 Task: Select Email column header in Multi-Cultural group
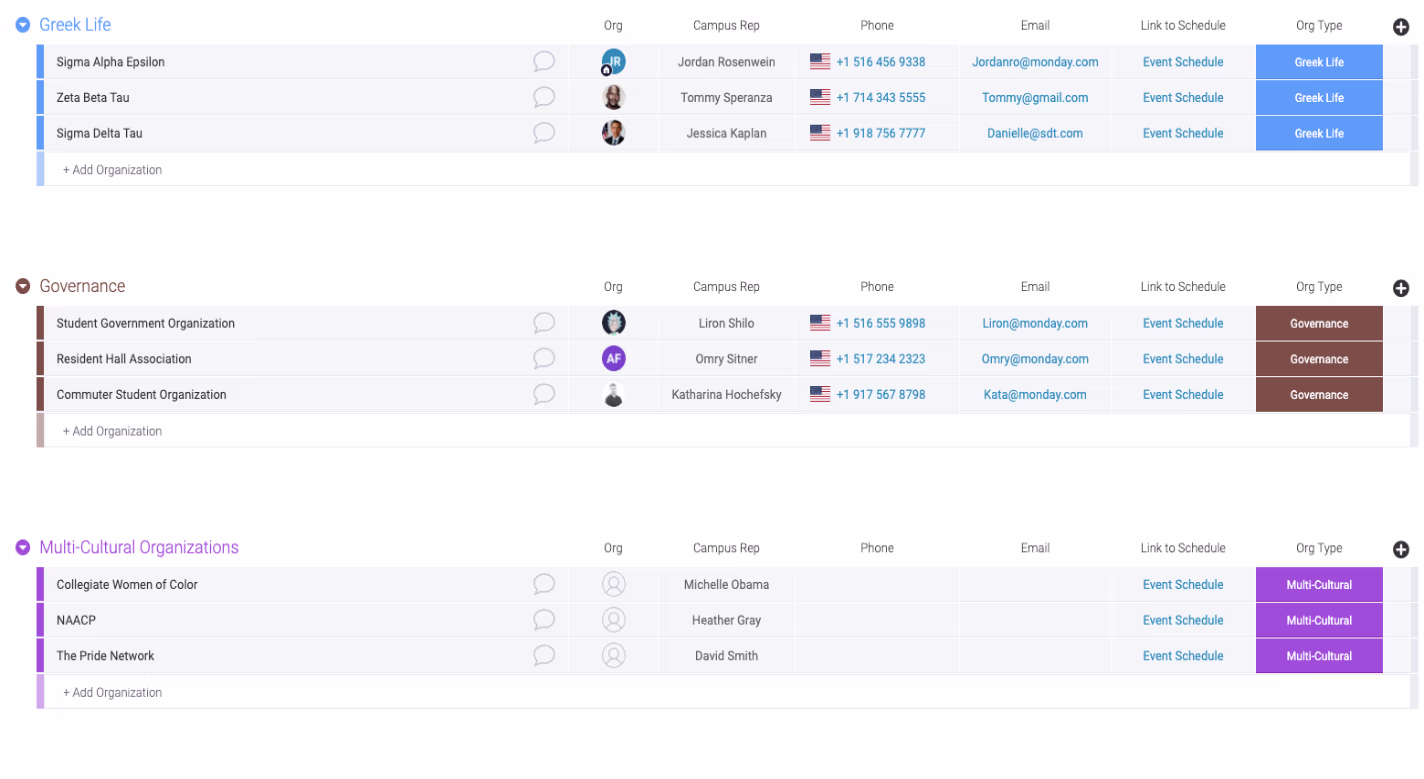pos(1035,548)
